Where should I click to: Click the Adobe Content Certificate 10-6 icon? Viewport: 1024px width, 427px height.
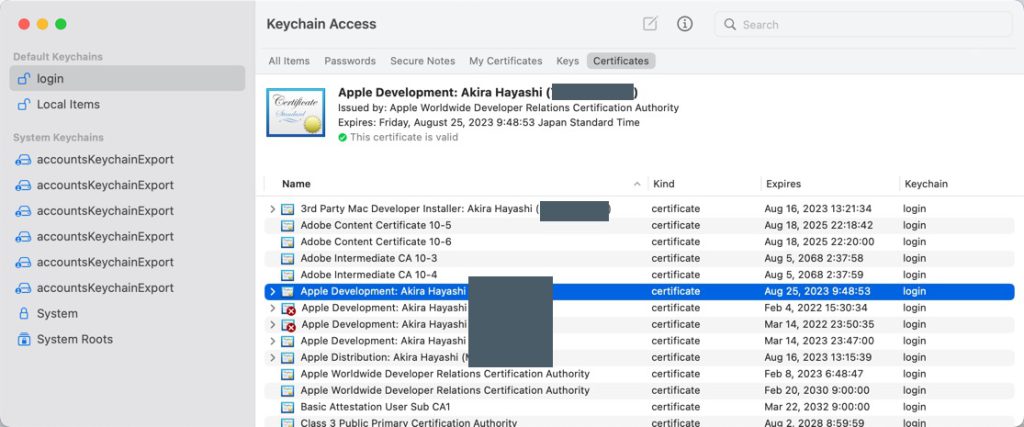[287, 242]
